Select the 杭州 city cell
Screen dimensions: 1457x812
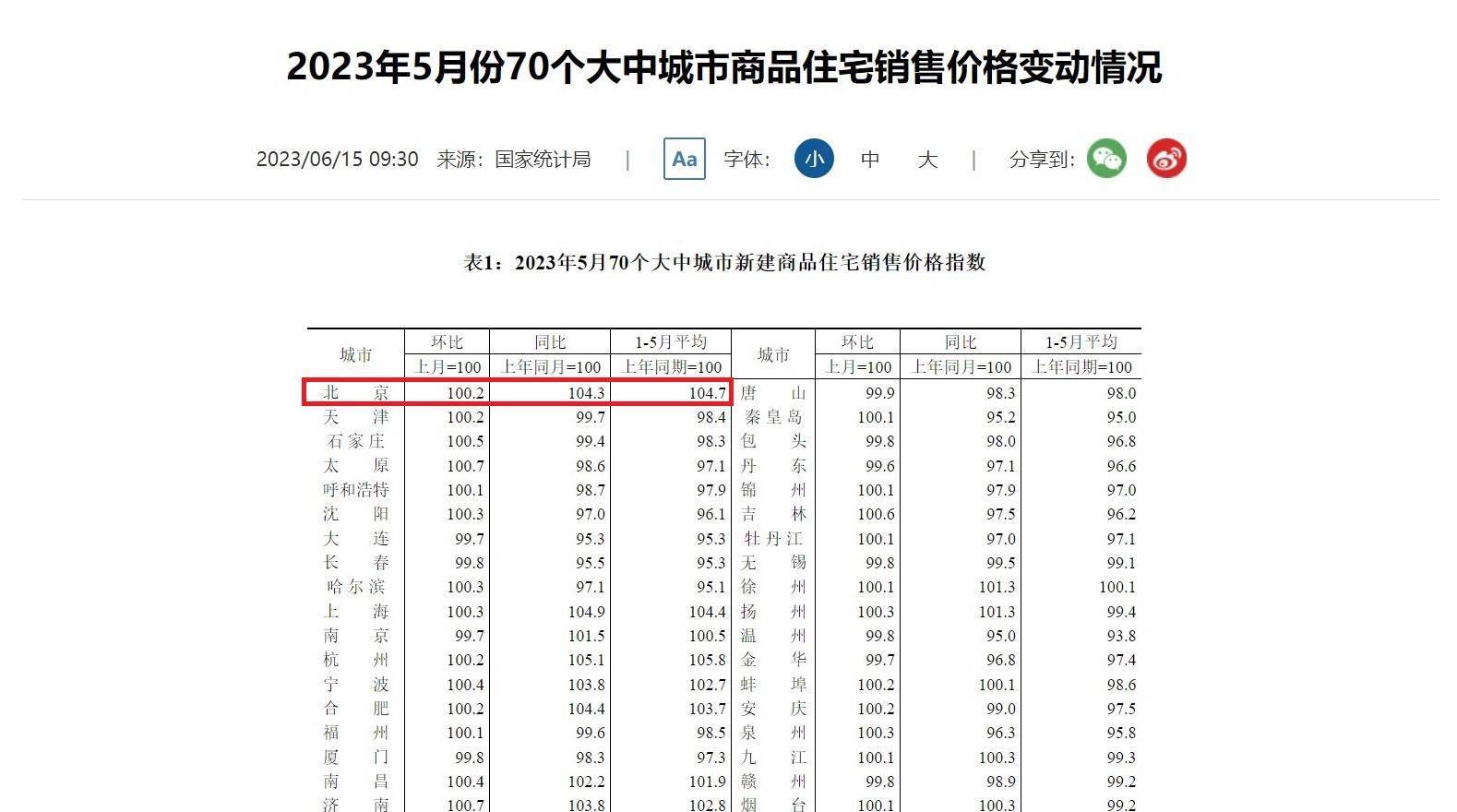click(355, 660)
